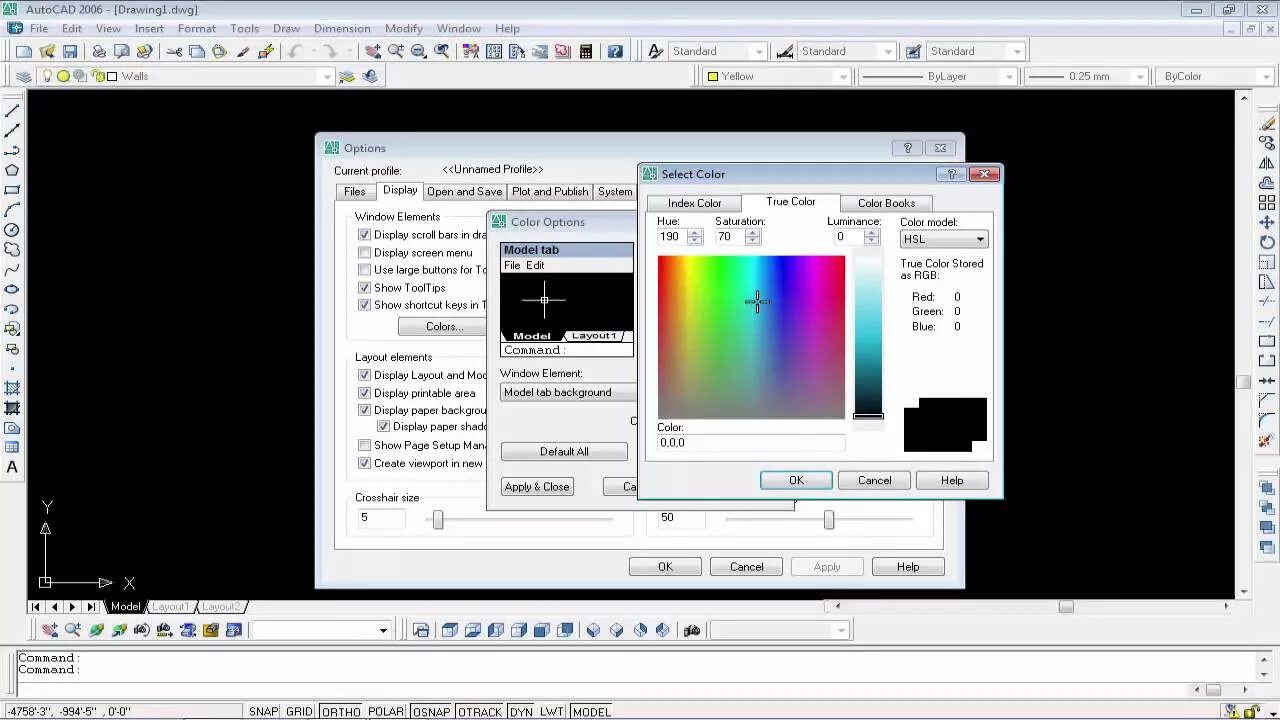Toggle Show shortcut keys checkbox
Image resolution: width=1280 pixels, height=720 pixels.
coord(364,305)
